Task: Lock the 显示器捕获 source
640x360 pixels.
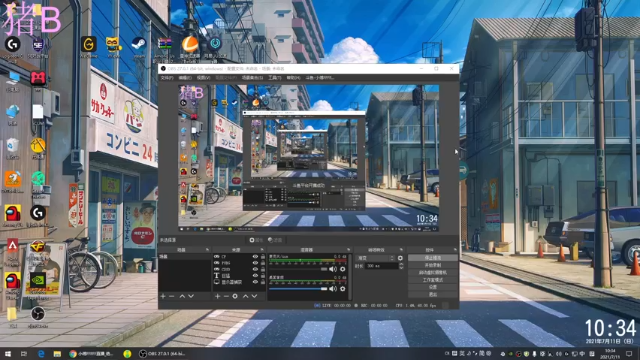Action: tap(263, 282)
